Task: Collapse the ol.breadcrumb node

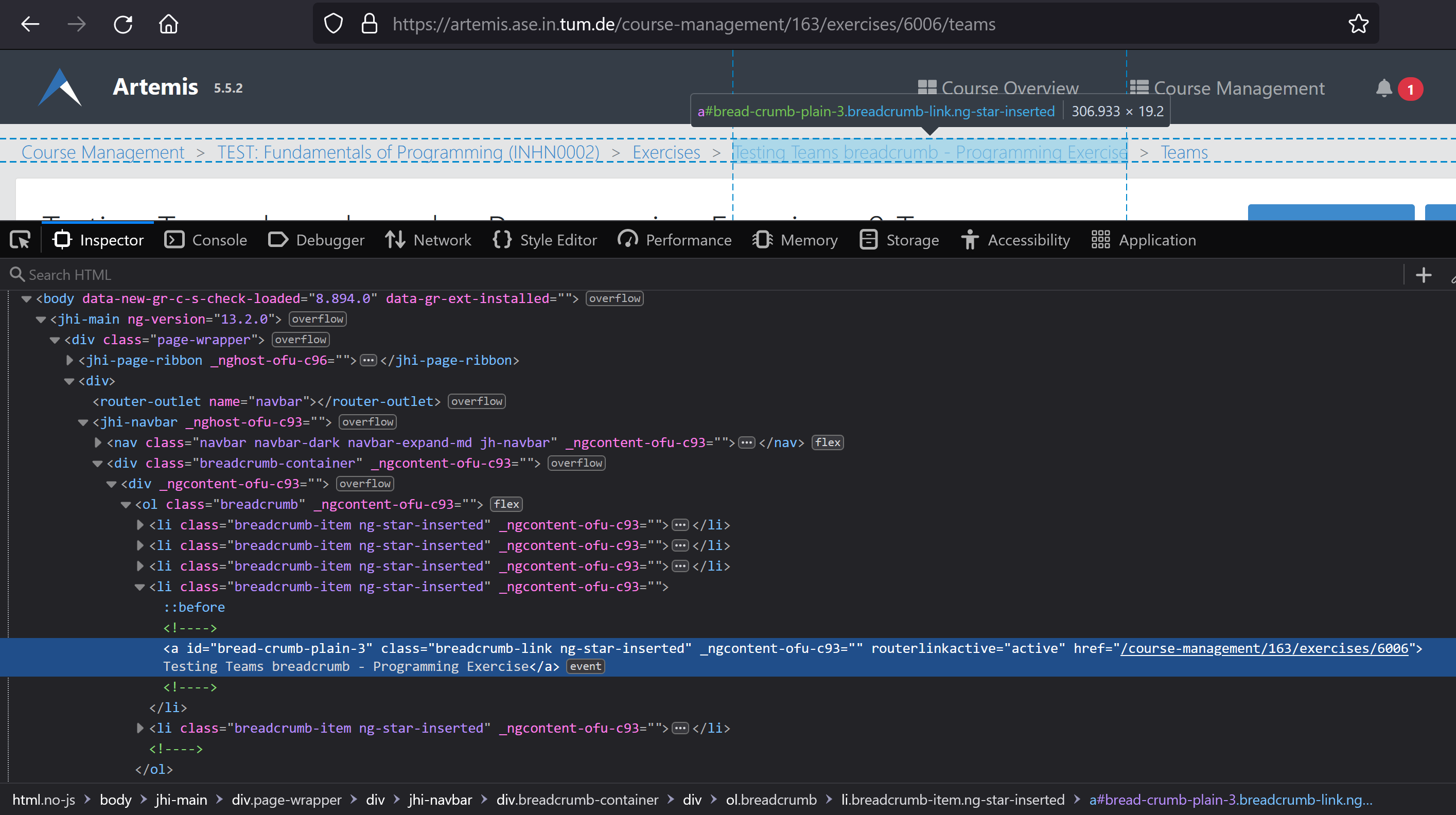Action: [126, 504]
